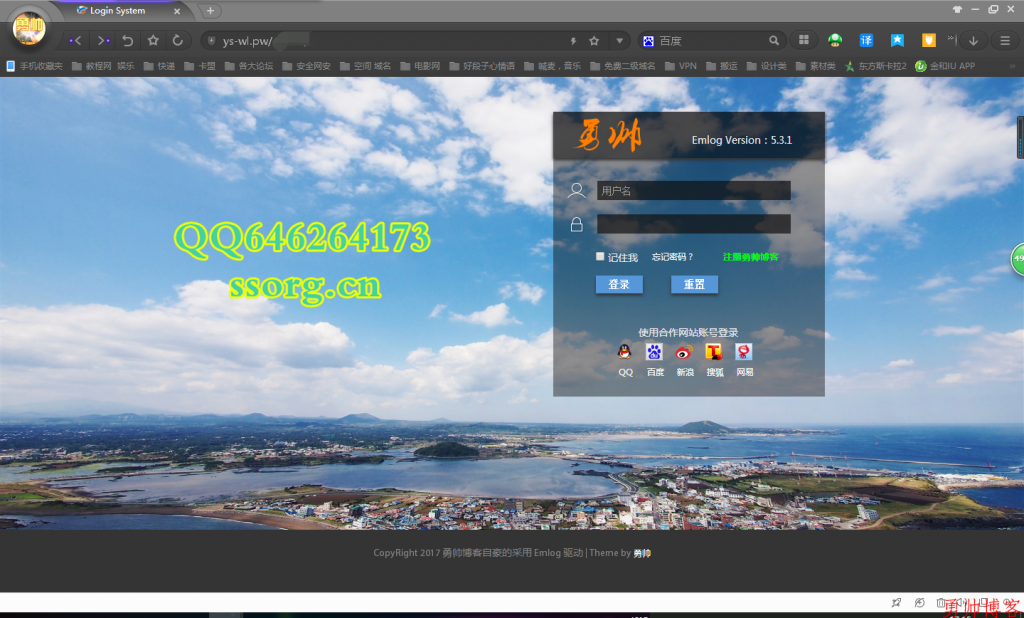
Task: Choose Baidu paw icon for login
Action: [x=654, y=352]
